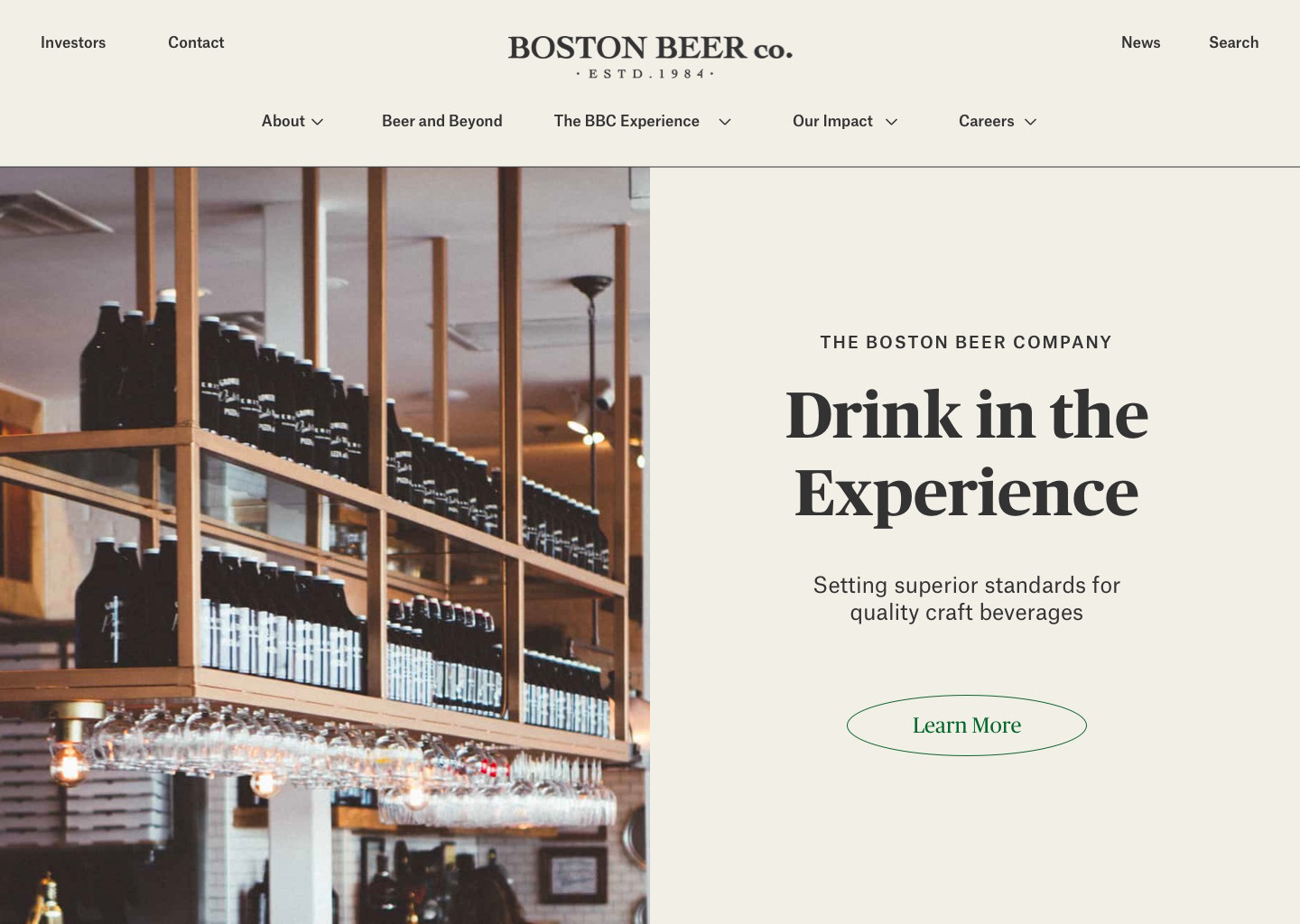This screenshot has height=924, width=1300.
Task: Expand the Our Impact chevron
Action: (891, 122)
